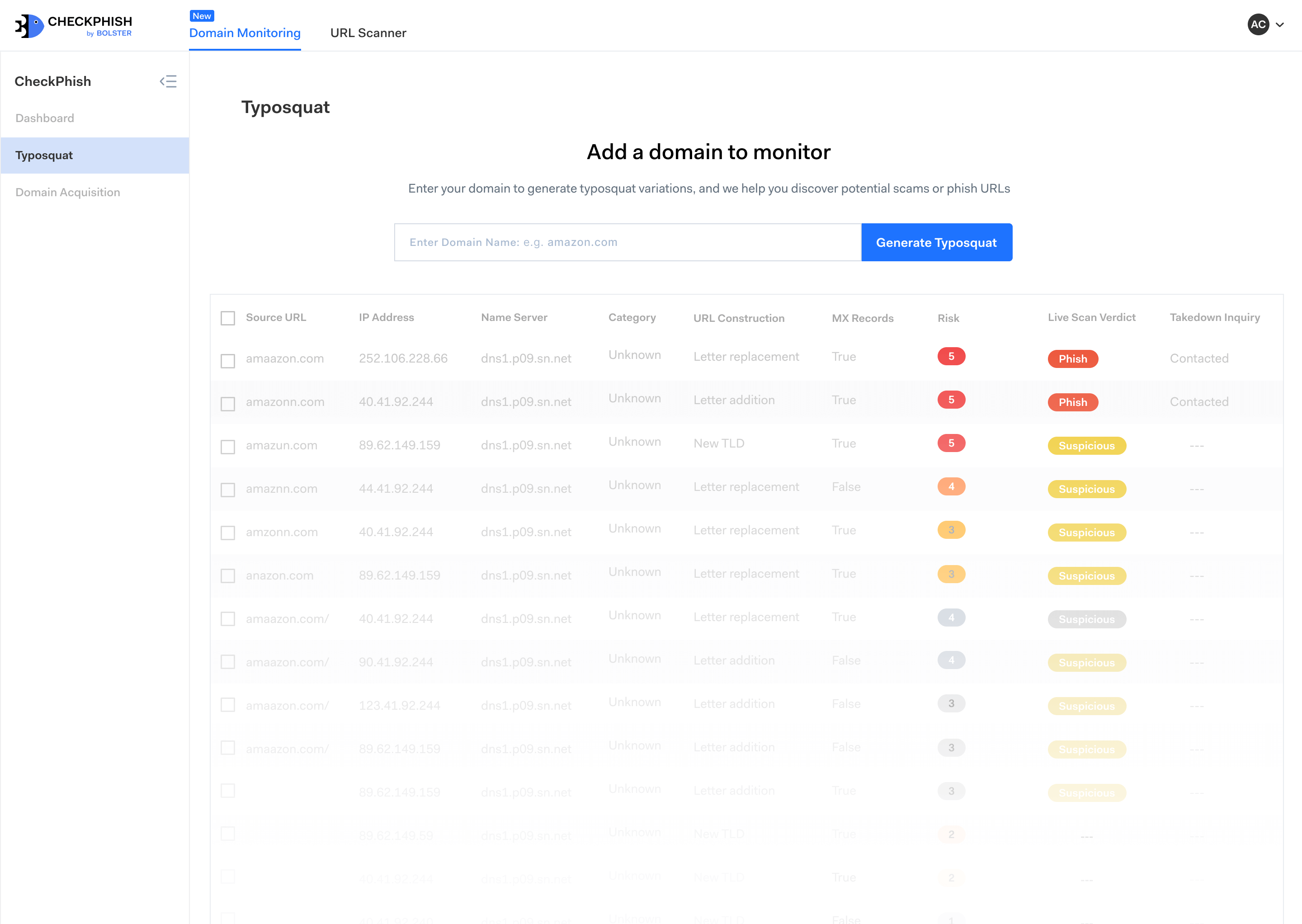Sort by the IP Address column header
Screen dimensions: 1302x924
click(387, 317)
